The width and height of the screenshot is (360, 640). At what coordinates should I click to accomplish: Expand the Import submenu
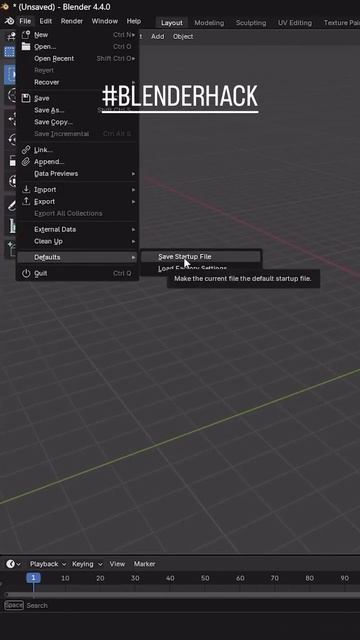[78, 189]
